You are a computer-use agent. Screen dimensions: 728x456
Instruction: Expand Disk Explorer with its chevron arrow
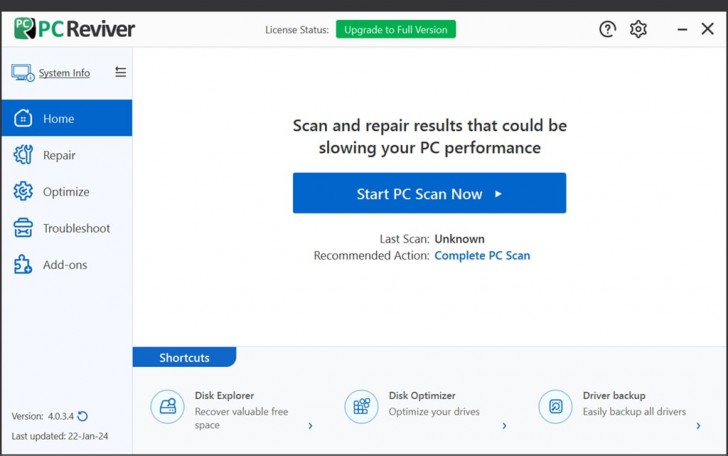310,425
